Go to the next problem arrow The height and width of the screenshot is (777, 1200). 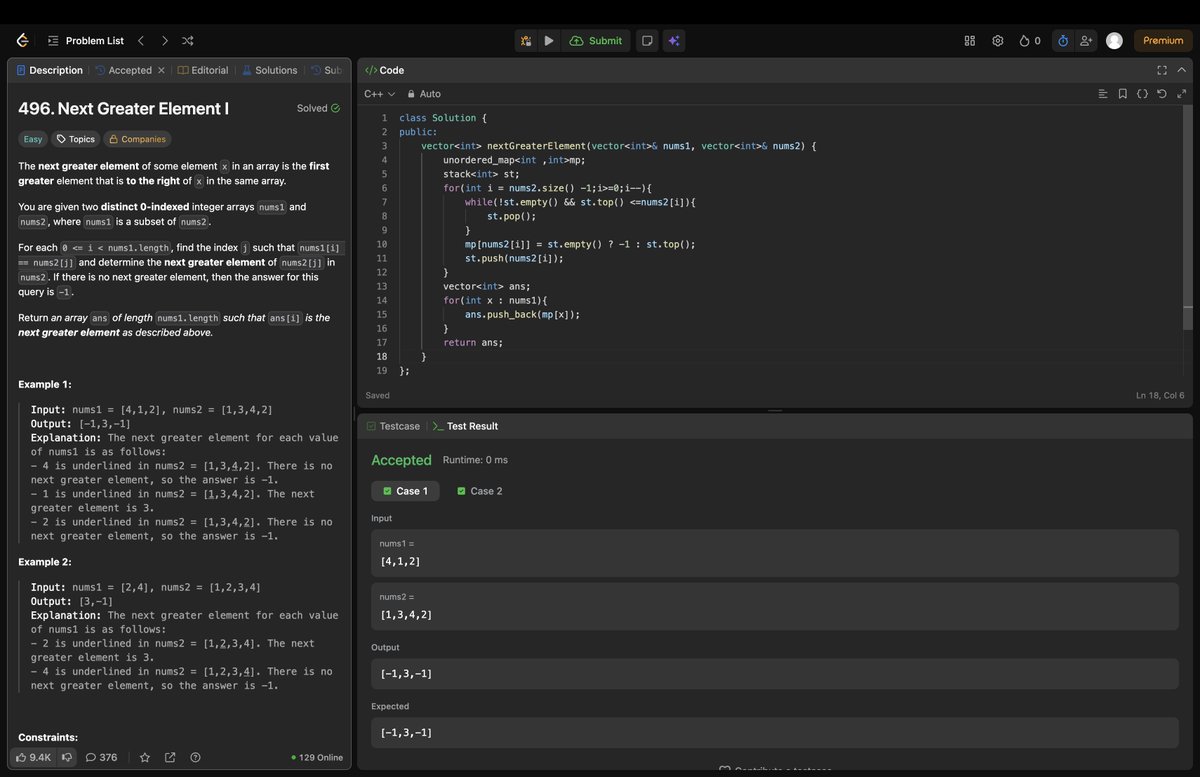click(164, 41)
